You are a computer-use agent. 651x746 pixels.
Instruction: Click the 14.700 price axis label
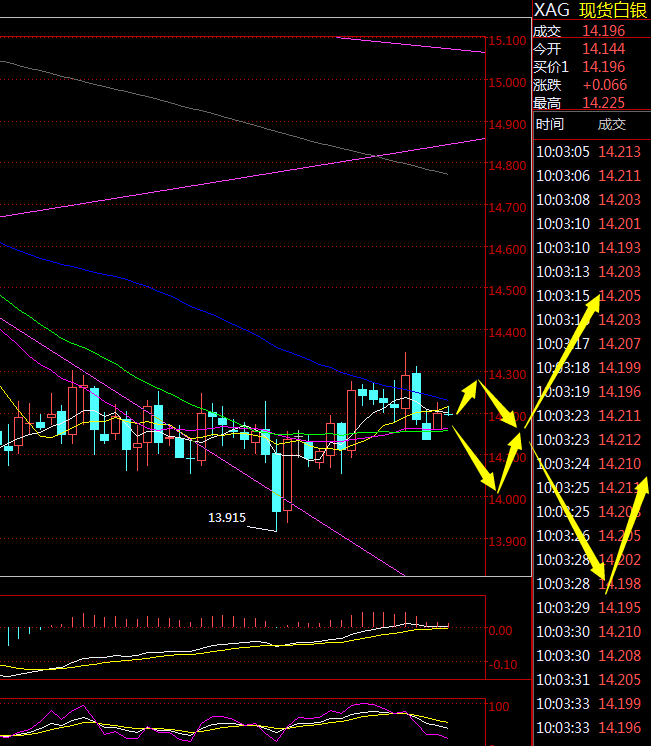[507, 208]
